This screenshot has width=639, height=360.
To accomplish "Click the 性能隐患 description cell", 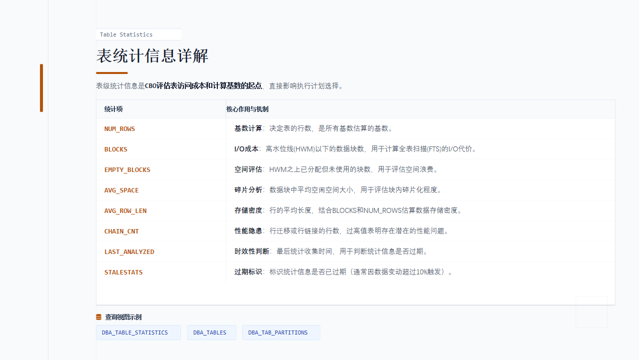I will tap(420, 231).
